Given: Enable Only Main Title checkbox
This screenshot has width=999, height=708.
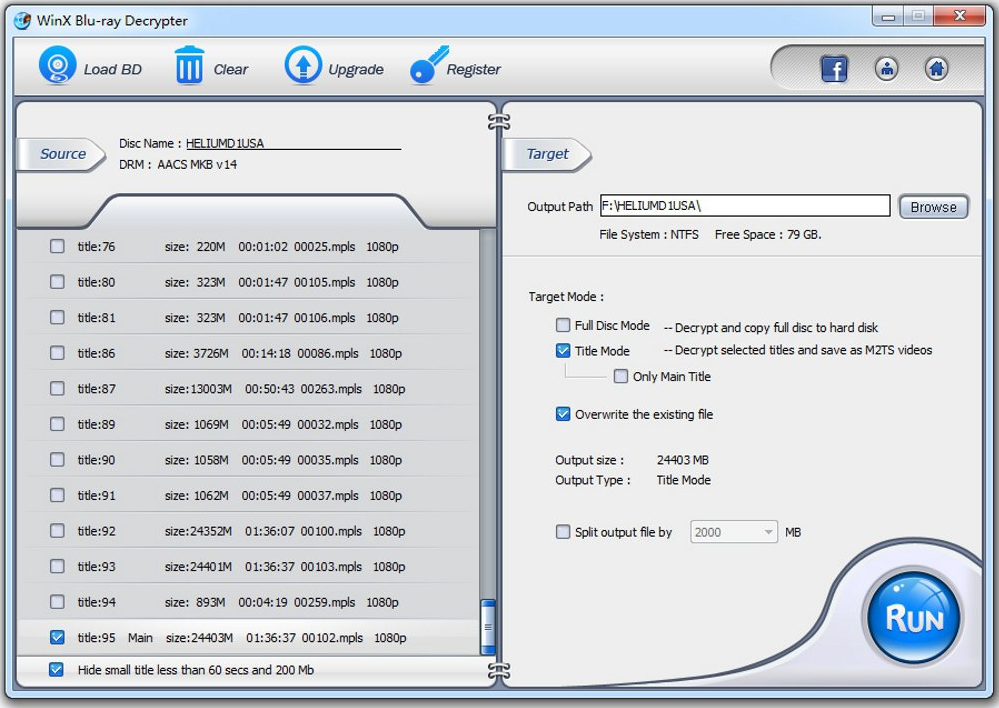Looking at the screenshot, I should point(621,376).
